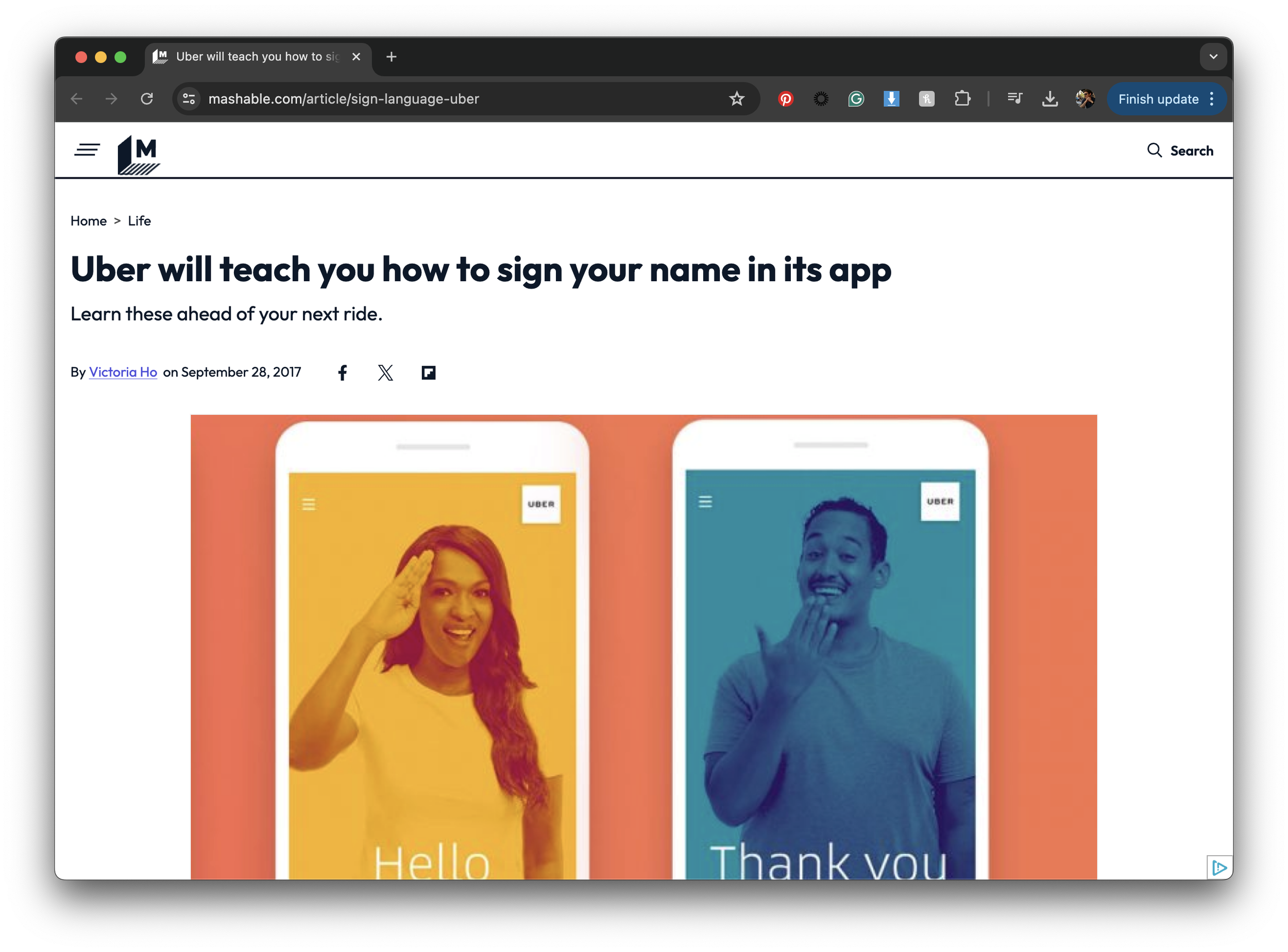1288x952 pixels.
Task: Click the blue download-arrow extension icon
Action: point(891,99)
